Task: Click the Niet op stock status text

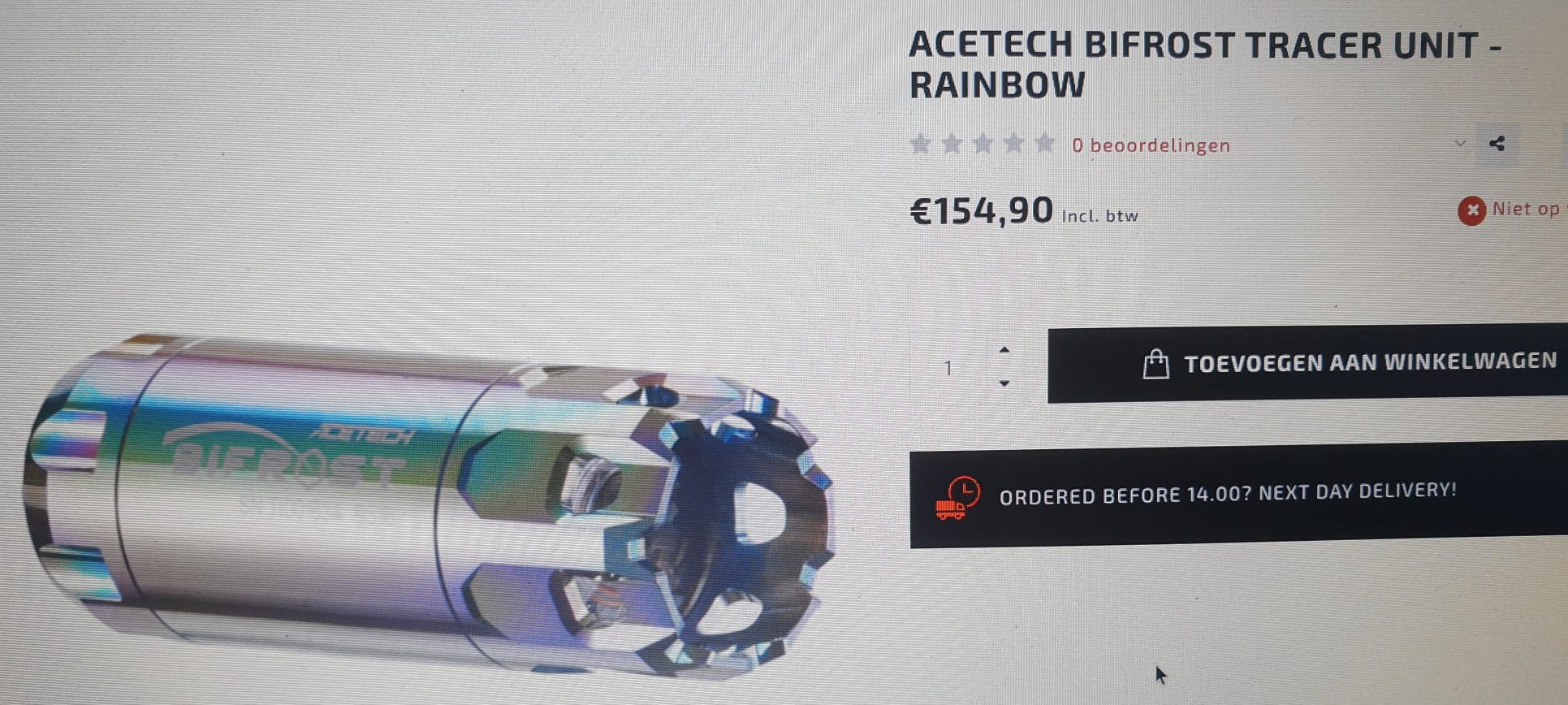Action: click(x=1527, y=209)
